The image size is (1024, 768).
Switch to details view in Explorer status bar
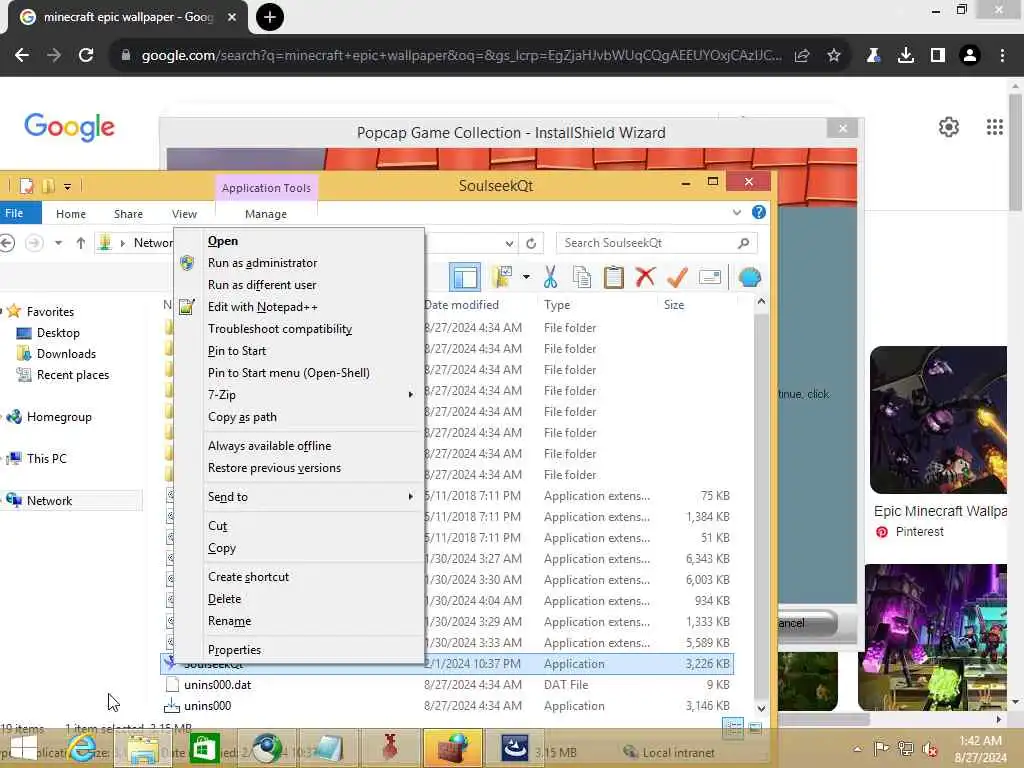[733, 728]
